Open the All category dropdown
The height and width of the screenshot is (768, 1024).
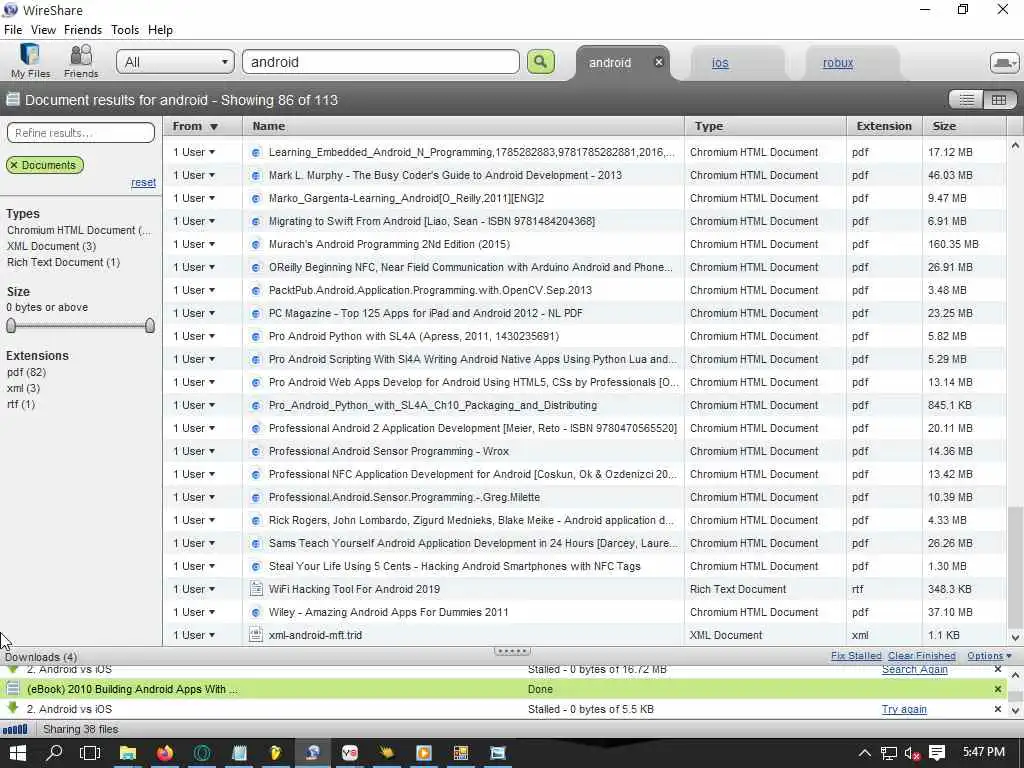(x=175, y=62)
